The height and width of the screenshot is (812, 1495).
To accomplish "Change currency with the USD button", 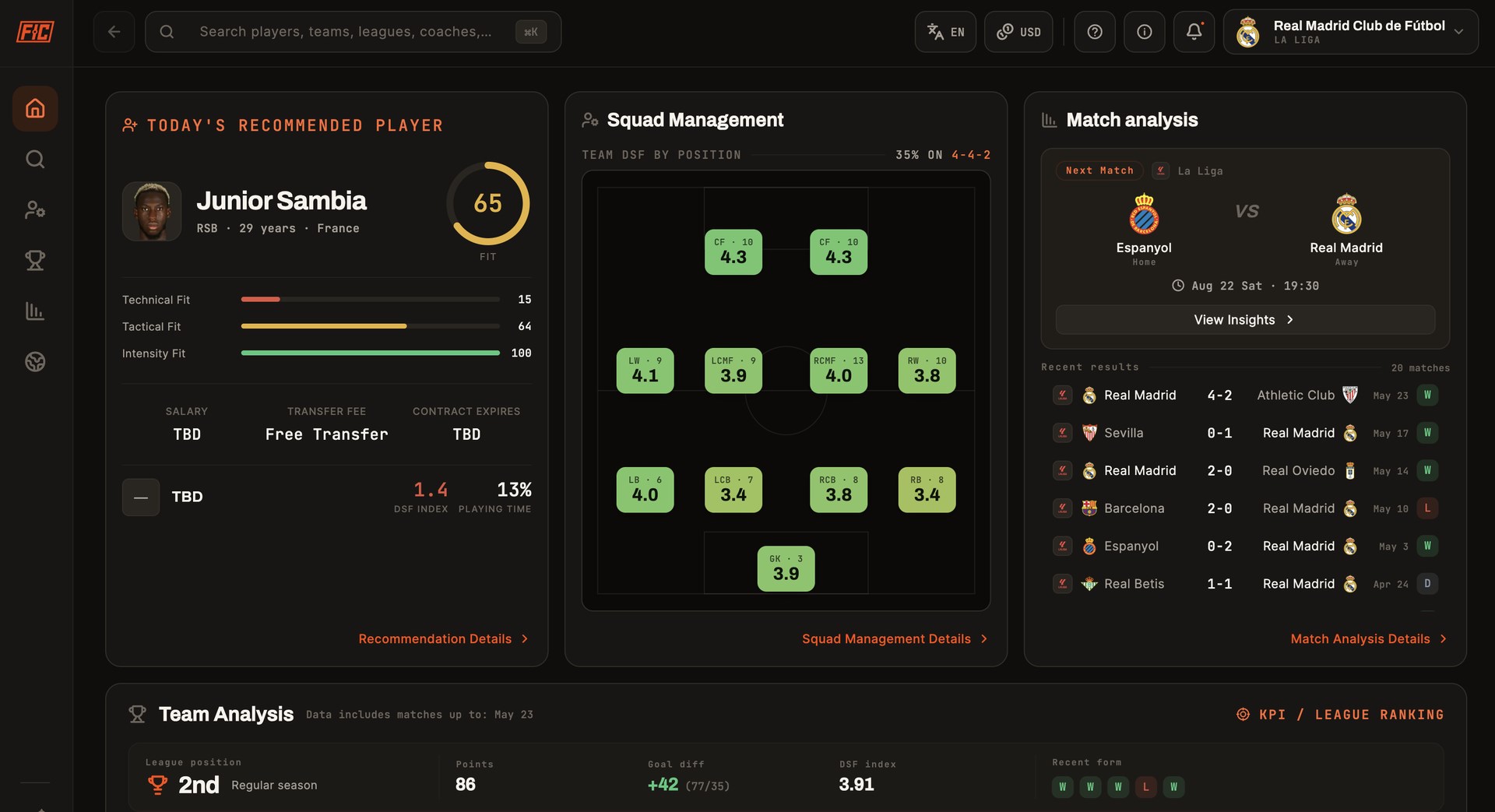I will tap(1018, 32).
